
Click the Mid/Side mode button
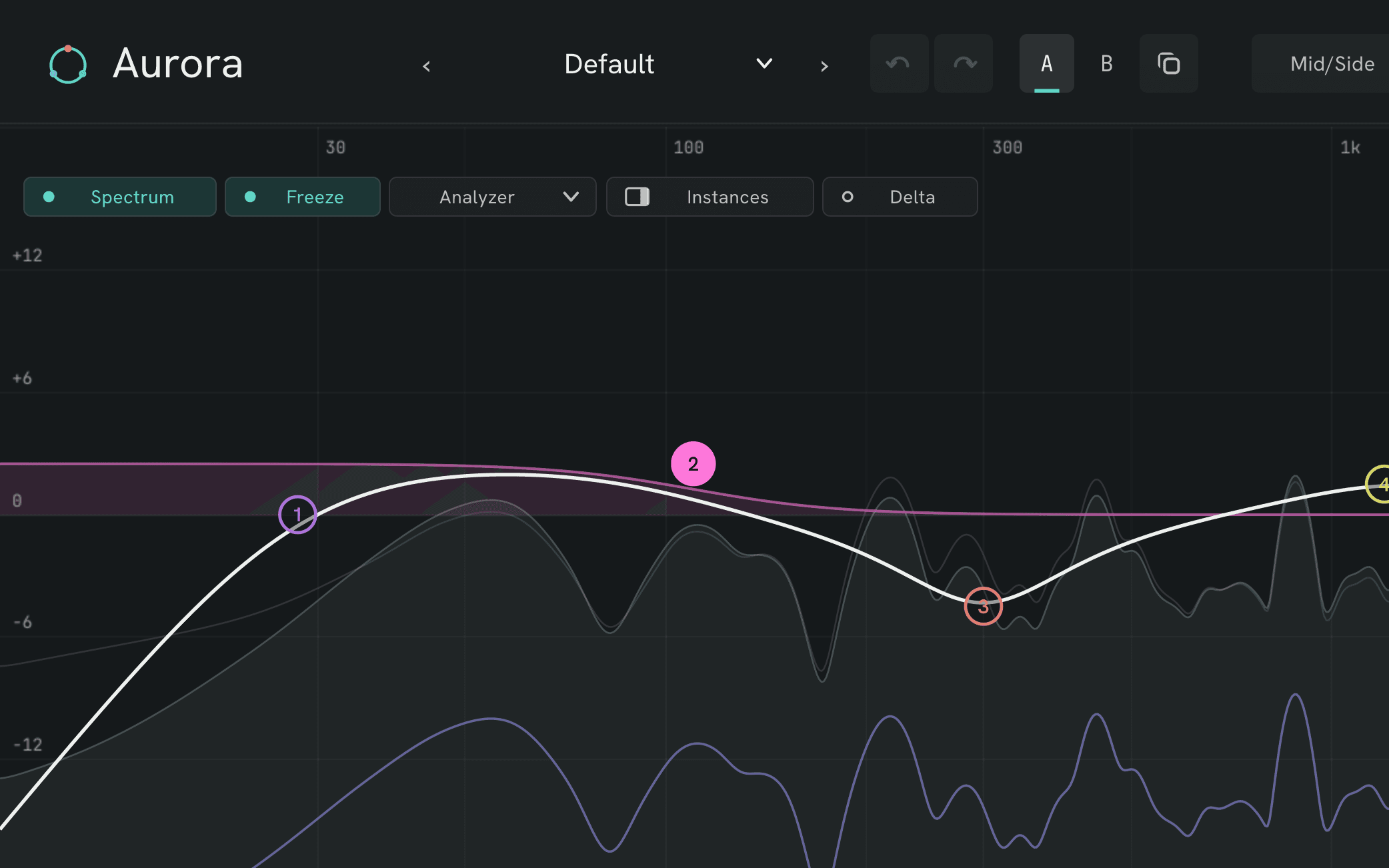point(1322,63)
